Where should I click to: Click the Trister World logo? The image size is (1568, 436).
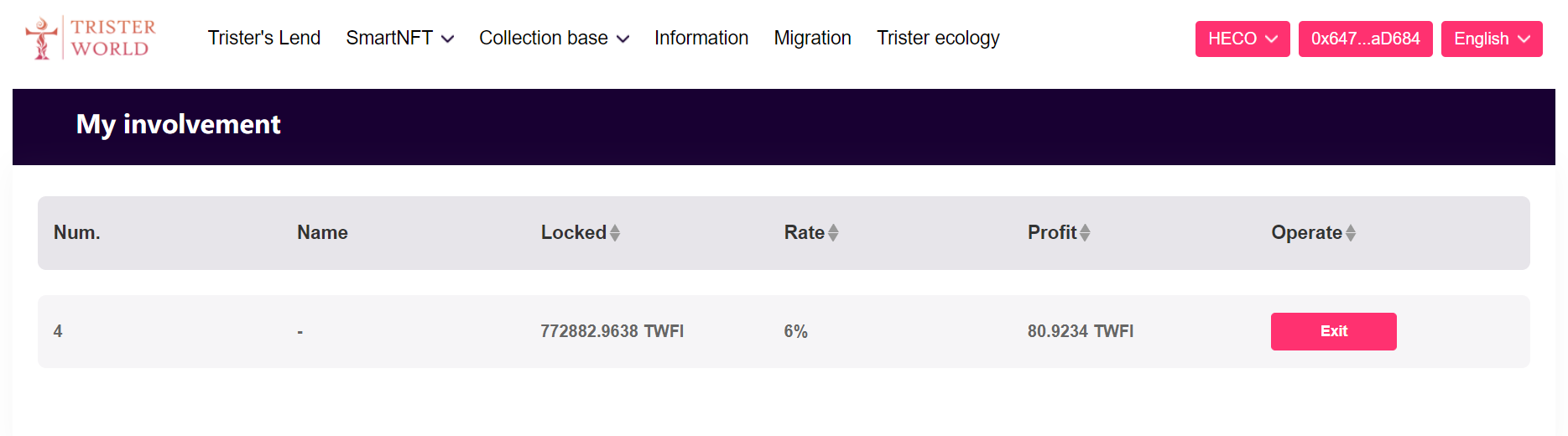click(x=91, y=38)
